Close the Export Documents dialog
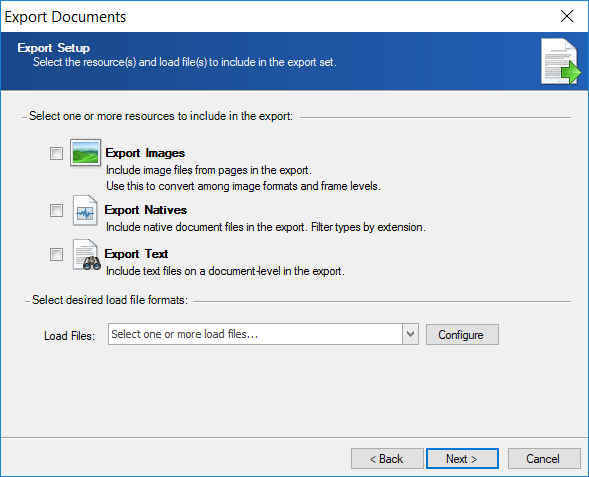Viewport: 589px width, 477px height. pos(566,16)
